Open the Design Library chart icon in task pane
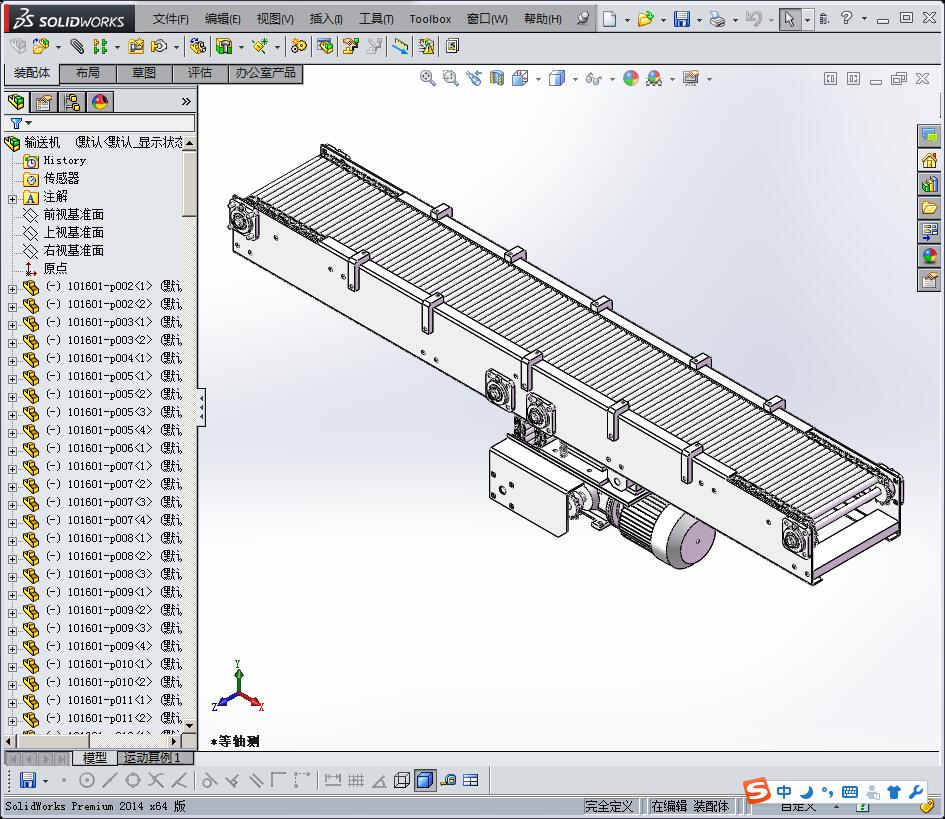The height and width of the screenshot is (819, 945). [x=929, y=184]
